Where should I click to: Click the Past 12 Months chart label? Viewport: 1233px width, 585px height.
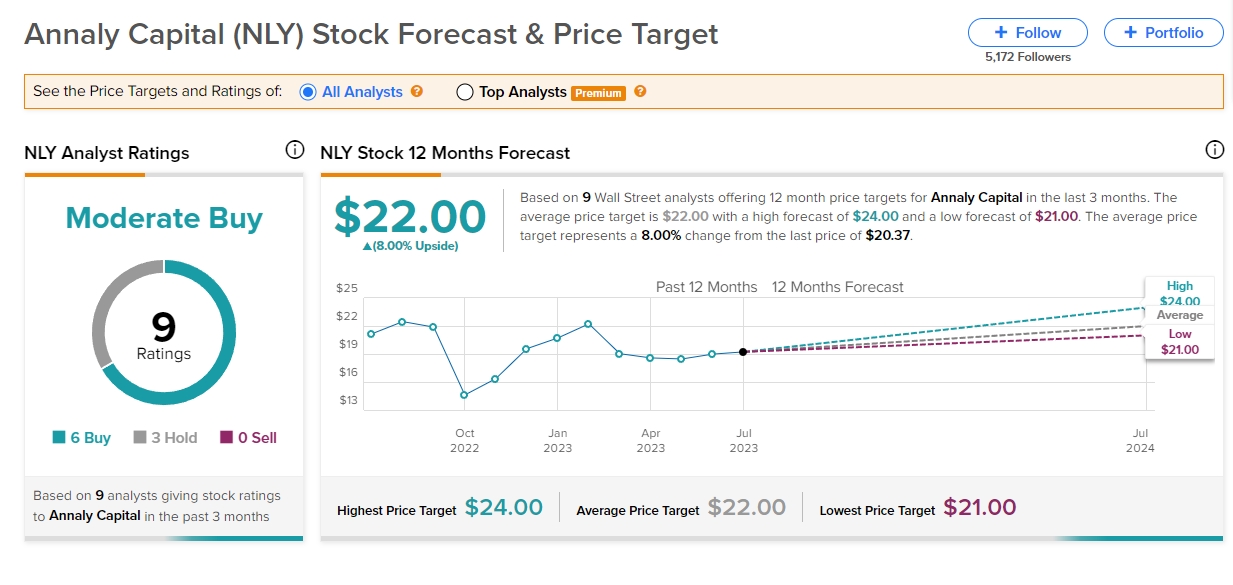point(707,287)
